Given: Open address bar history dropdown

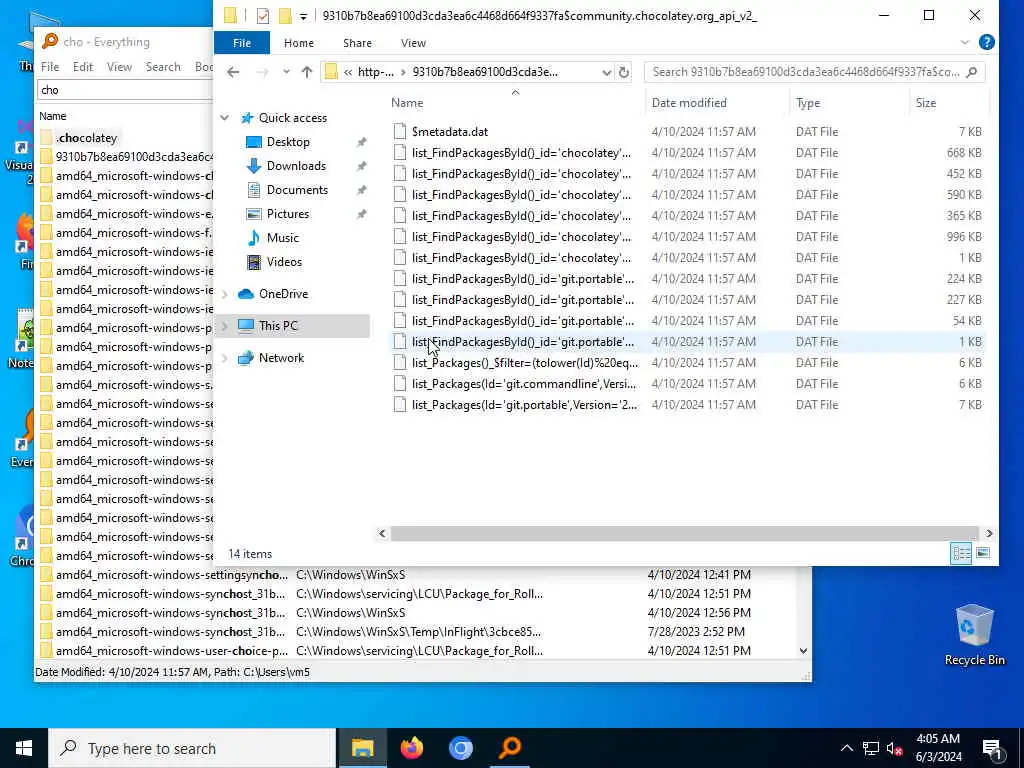Looking at the screenshot, I should click(x=606, y=72).
